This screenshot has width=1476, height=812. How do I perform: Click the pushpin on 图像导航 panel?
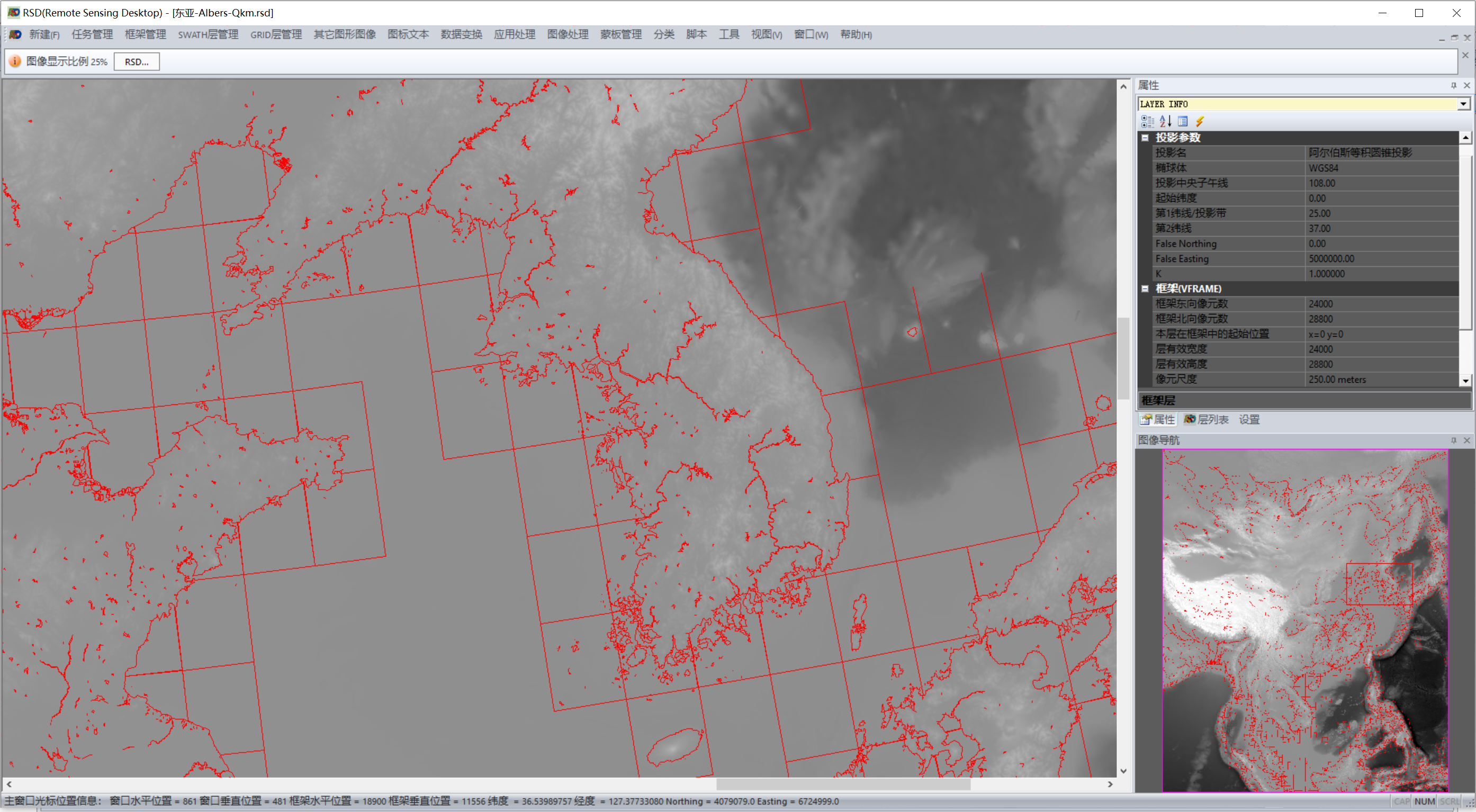click(1454, 440)
